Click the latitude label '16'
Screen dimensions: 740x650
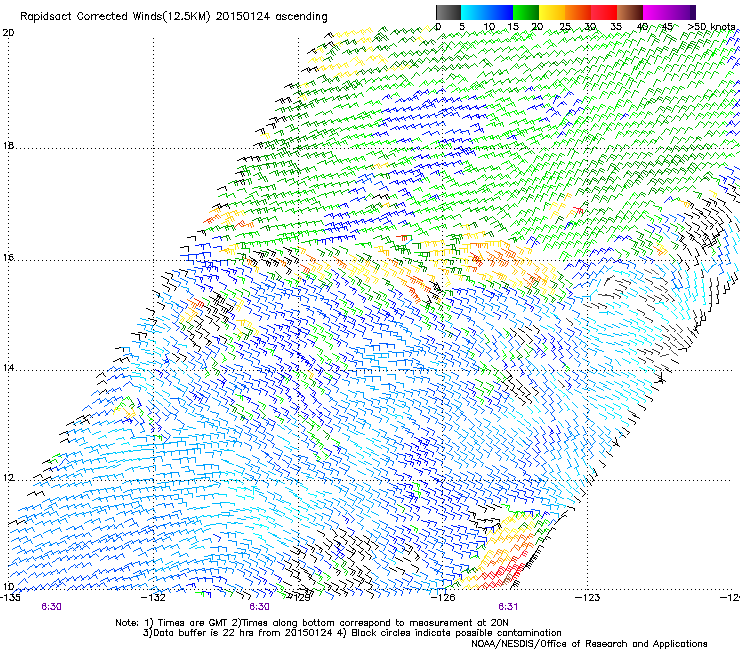point(8,258)
